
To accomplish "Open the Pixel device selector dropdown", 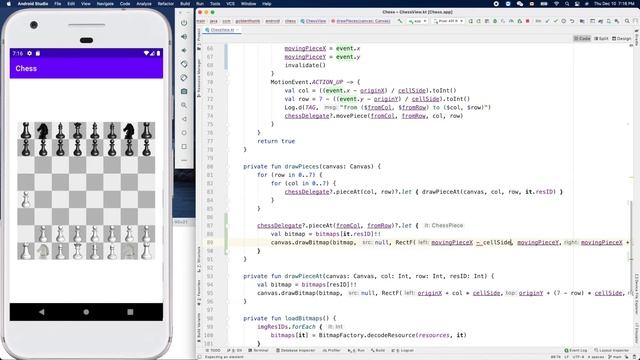I will coord(448,21).
